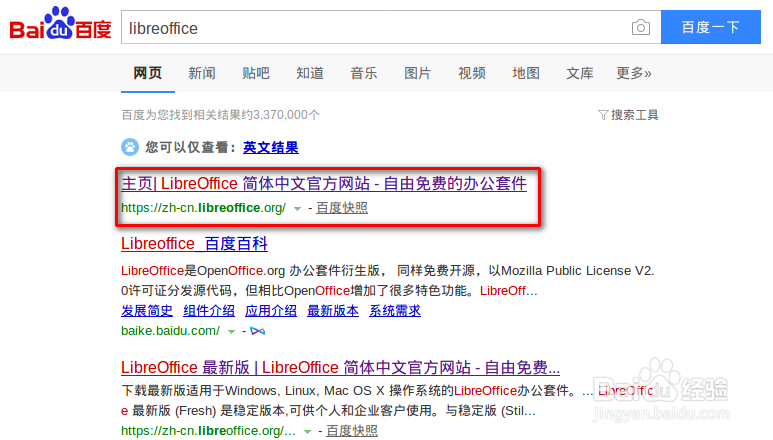This screenshot has width=773, height=440.
Task: Open 百度快照 of the third result
Action: point(351,431)
